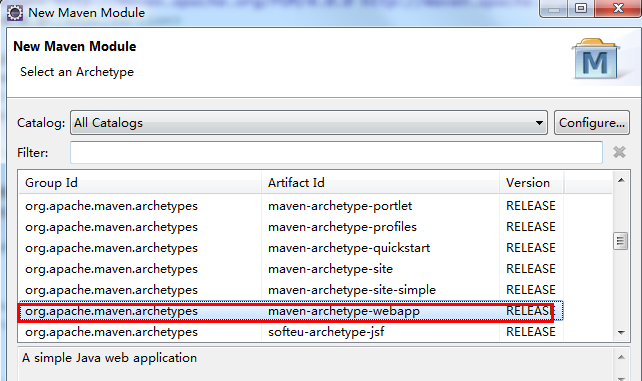Click the group id in the softeu-archetype-jsf row
The height and width of the screenshot is (381, 642).
tap(111, 332)
